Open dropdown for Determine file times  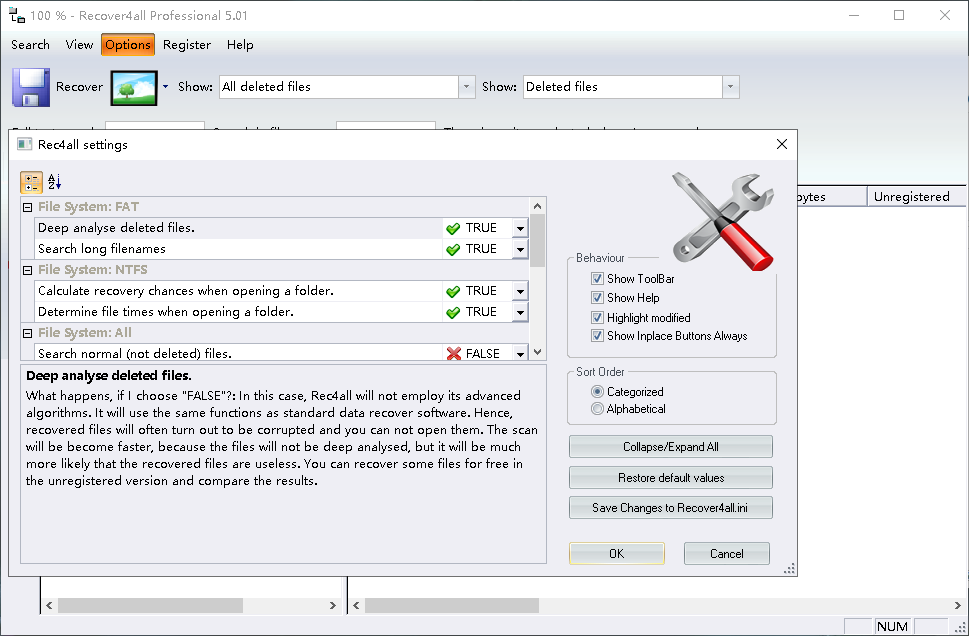(520, 312)
